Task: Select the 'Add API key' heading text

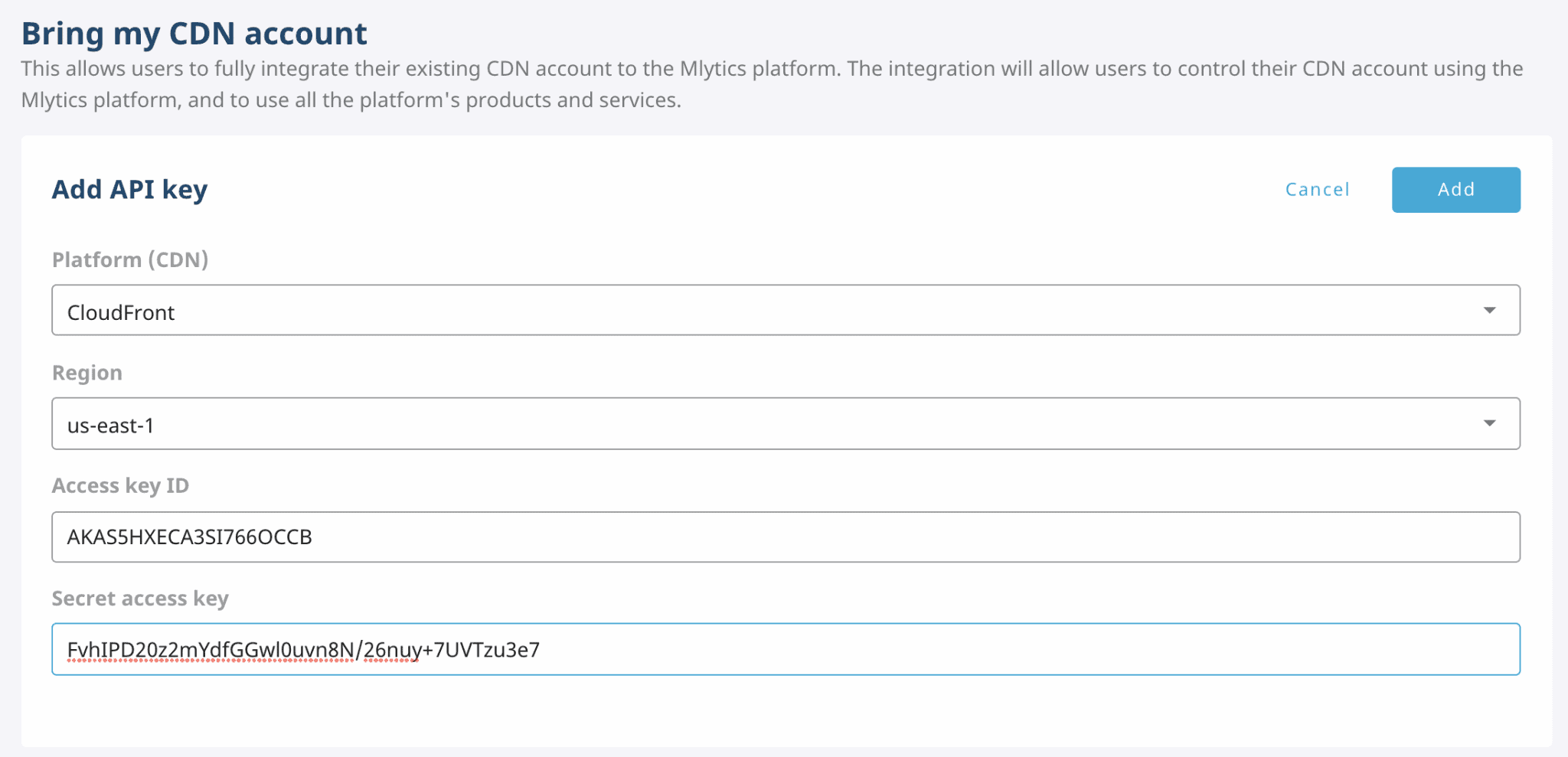Action: (x=129, y=189)
